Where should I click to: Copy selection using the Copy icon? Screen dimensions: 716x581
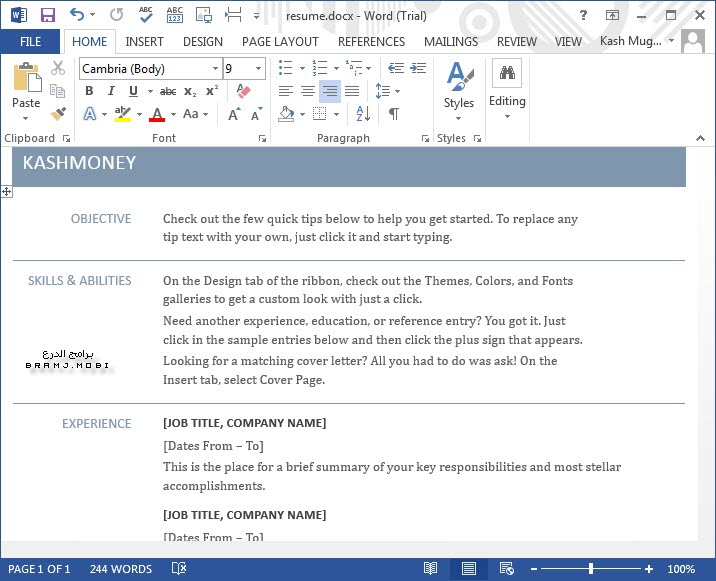(58, 90)
